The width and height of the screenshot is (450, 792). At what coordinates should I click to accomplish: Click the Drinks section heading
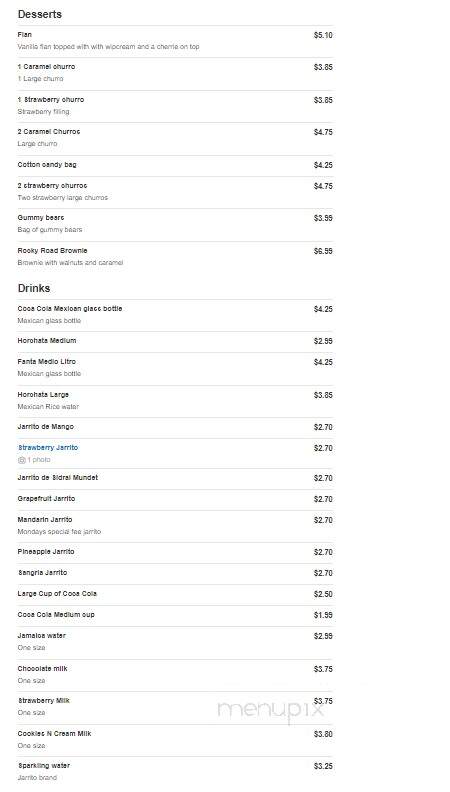(x=34, y=288)
